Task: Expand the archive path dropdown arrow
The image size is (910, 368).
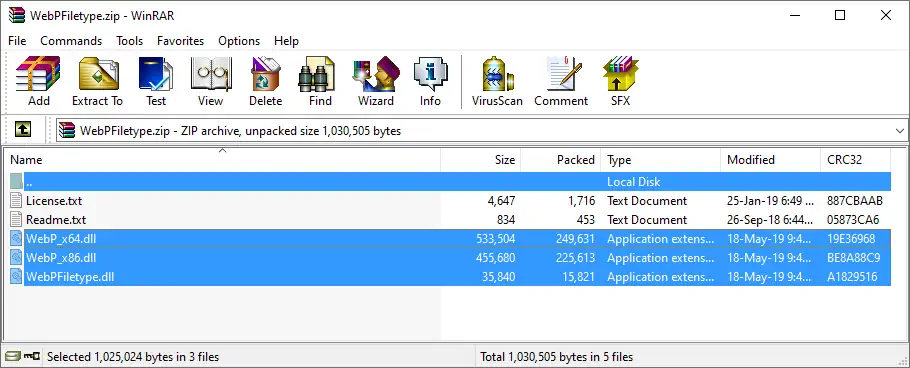Action: (x=900, y=131)
